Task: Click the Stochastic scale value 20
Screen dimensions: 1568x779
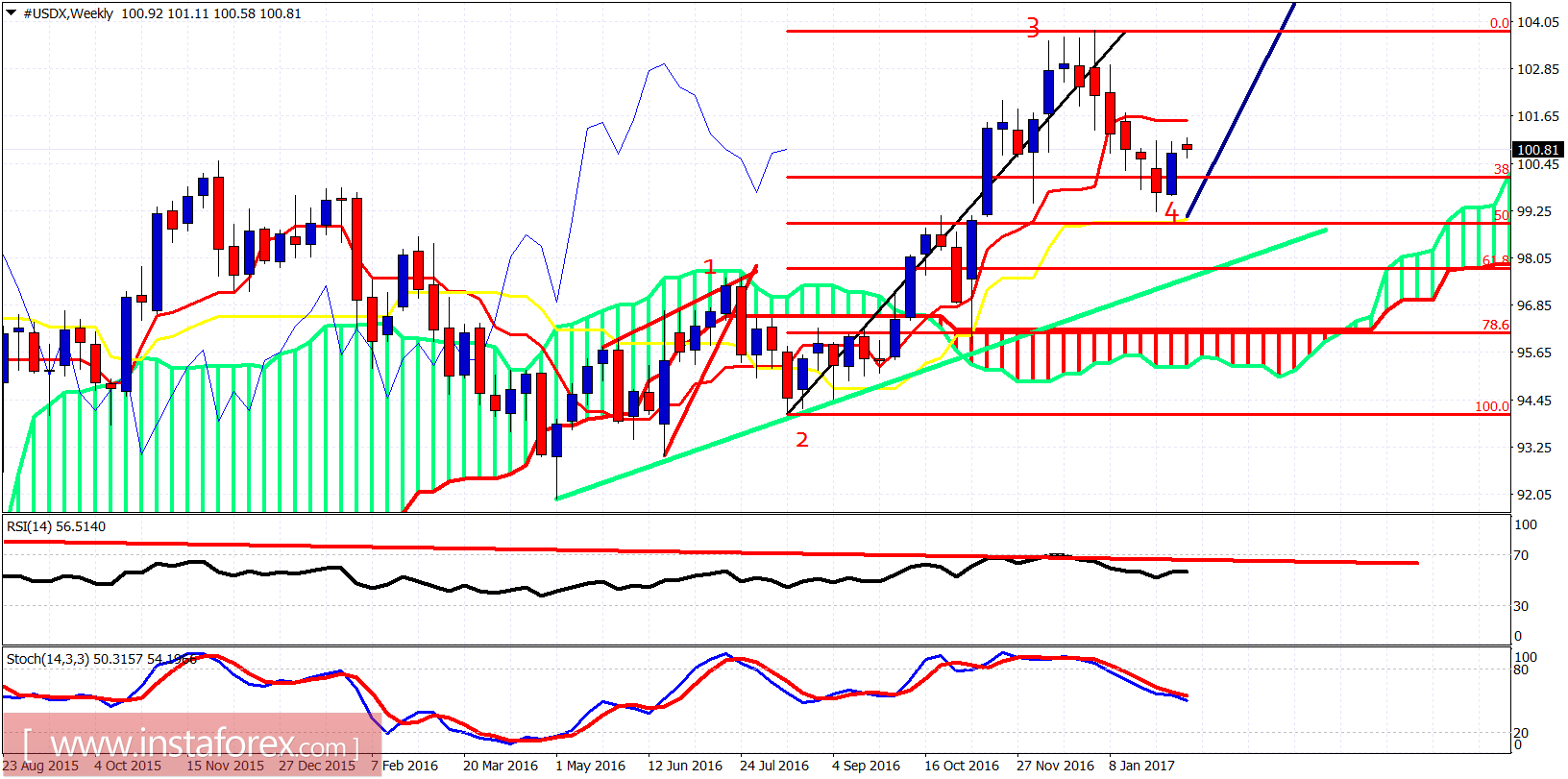Action: pos(1521,733)
